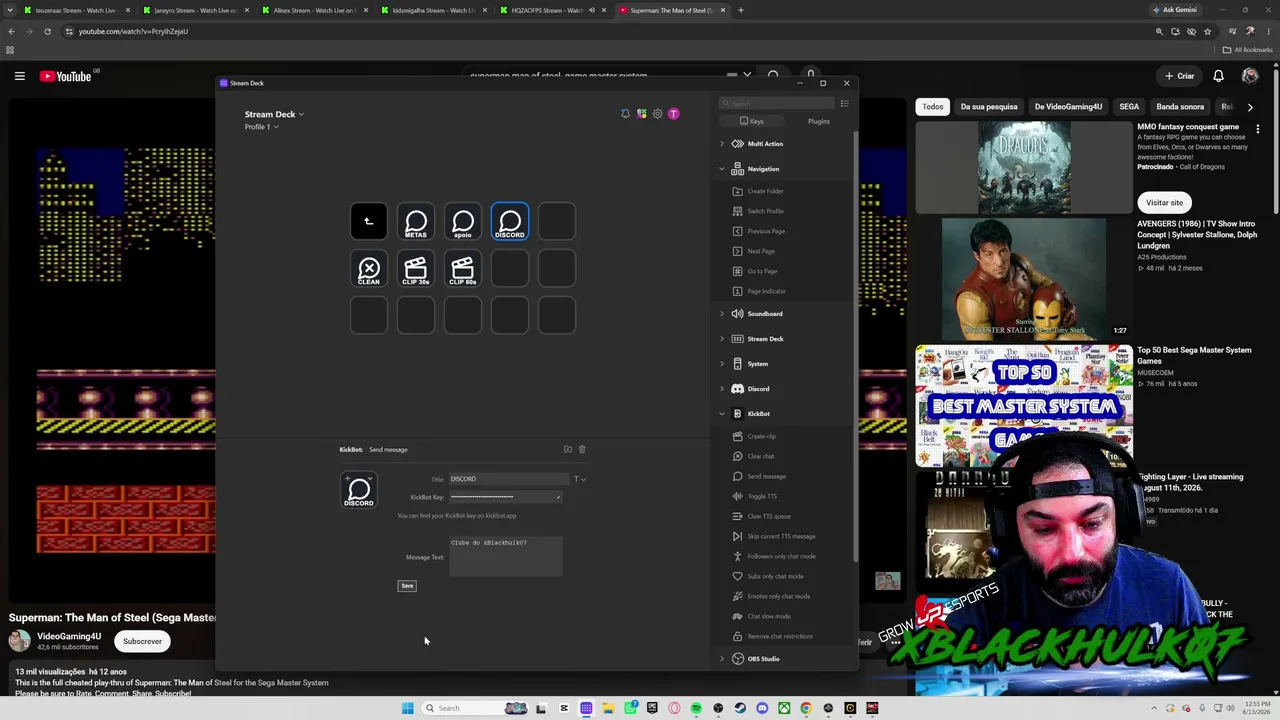Viewport: 1280px width, 720px height.
Task: Switch to the Plugins tab
Action: [x=818, y=121]
